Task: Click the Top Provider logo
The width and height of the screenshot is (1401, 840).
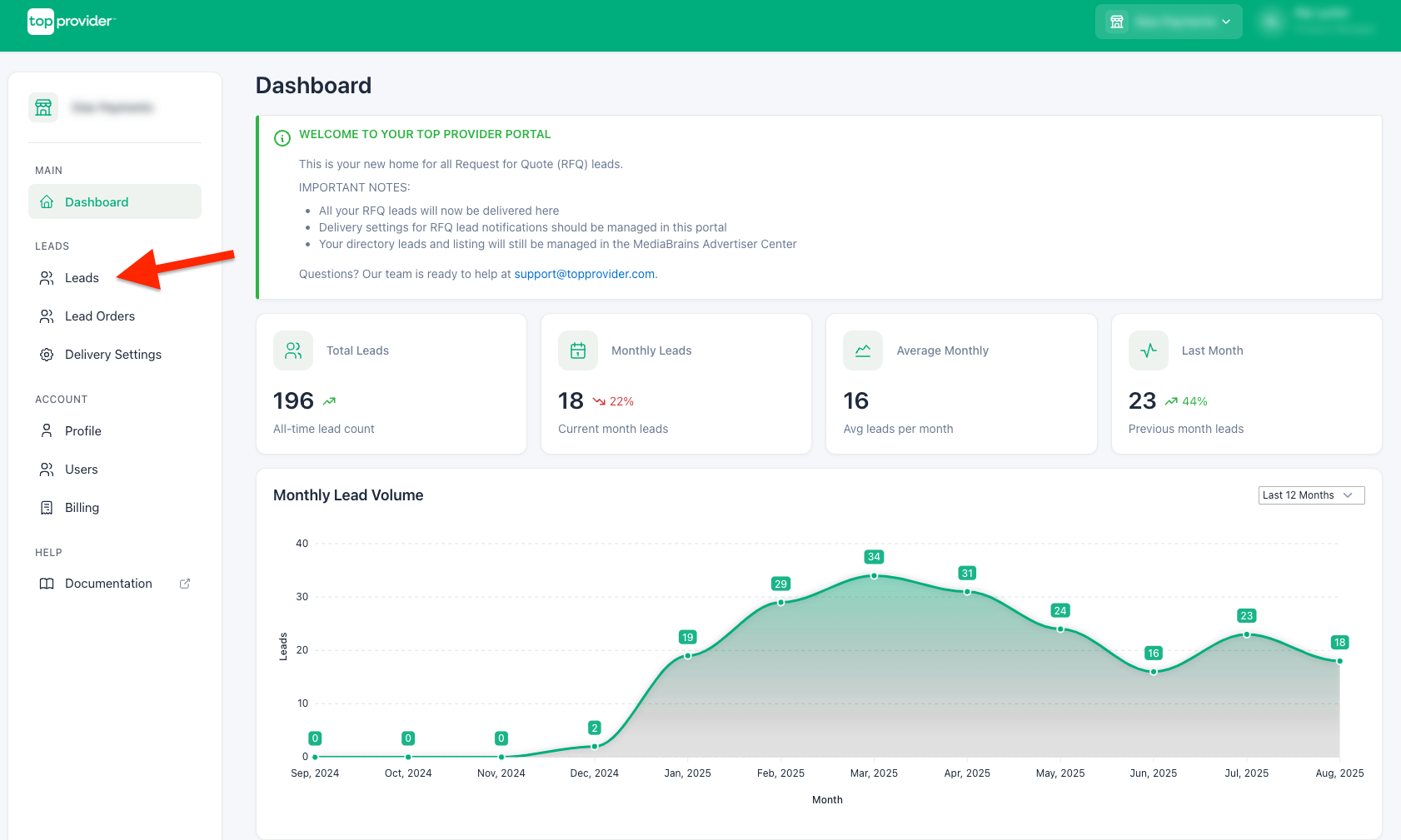Action: (x=71, y=22)
